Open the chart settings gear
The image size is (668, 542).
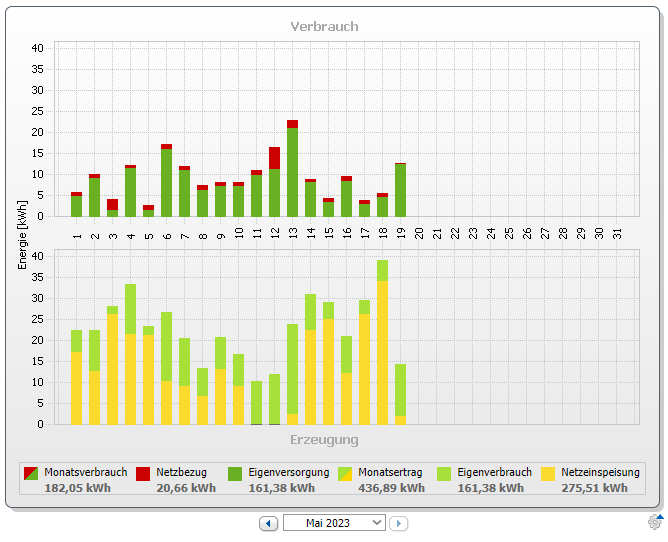click(655, 521)
